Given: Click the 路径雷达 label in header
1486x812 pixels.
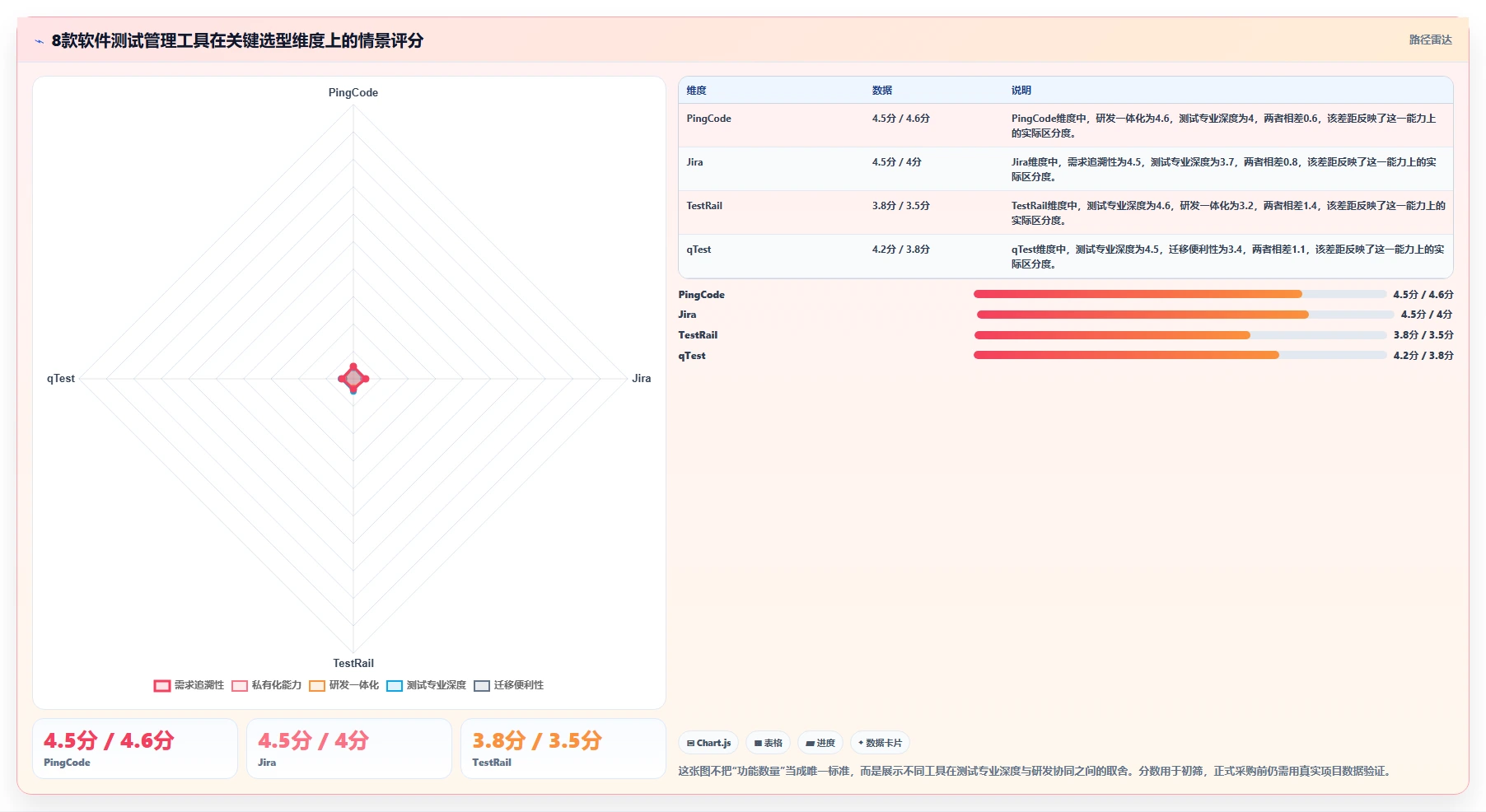Looking at the screenshot, I should pos(1430,40).
